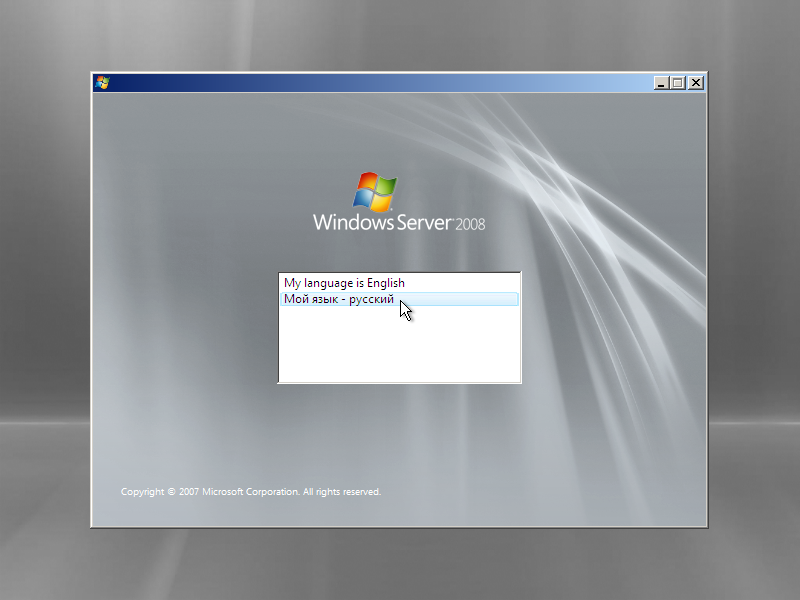This screenshot has width=800, height=600.
Task: Maximize the setup window
Action: click(678, 83)
